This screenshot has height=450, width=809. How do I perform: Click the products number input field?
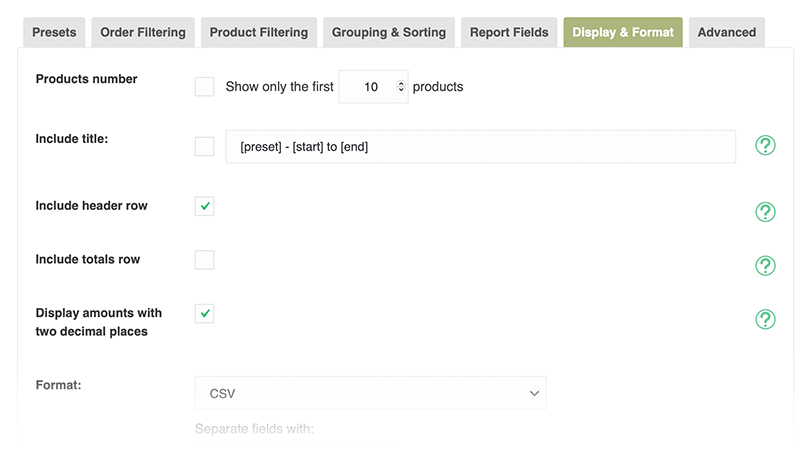coord(368,87)
